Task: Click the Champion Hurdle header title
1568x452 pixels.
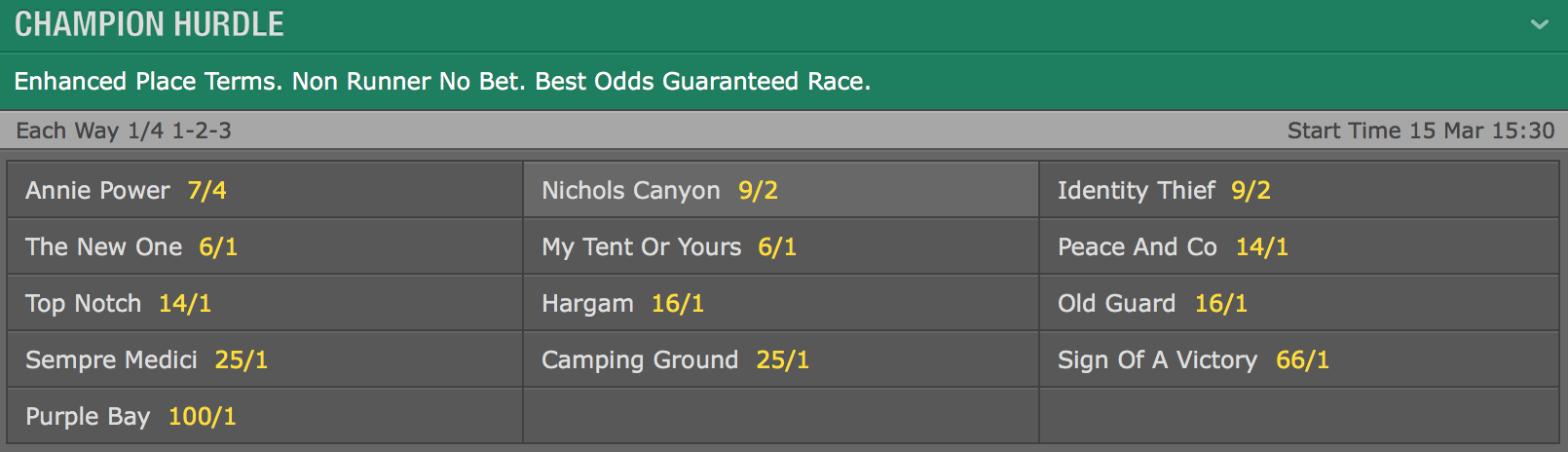Action: tap(149, 24)
